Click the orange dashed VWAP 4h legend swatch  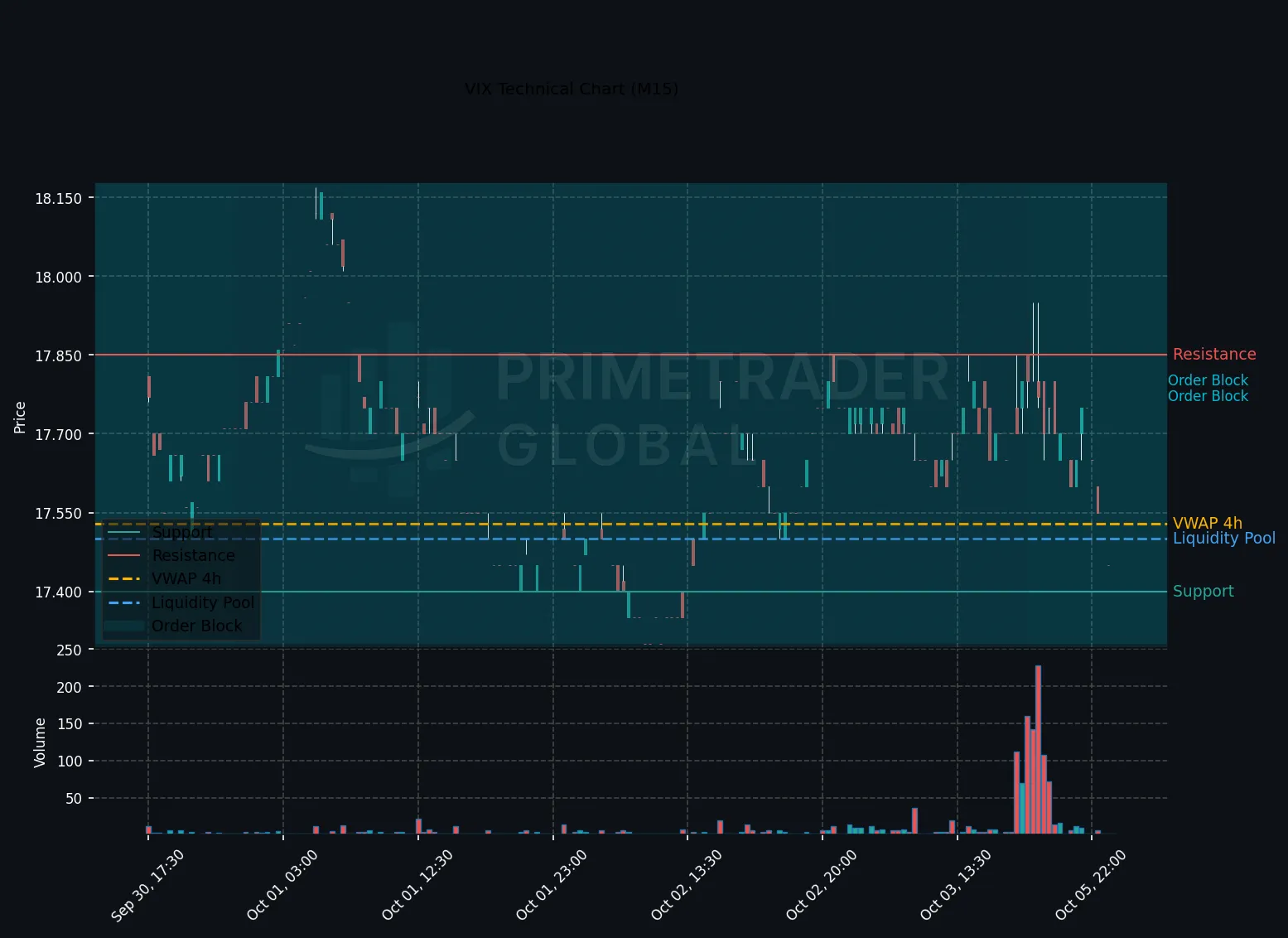pyautogui.click(x=124, y=578)
